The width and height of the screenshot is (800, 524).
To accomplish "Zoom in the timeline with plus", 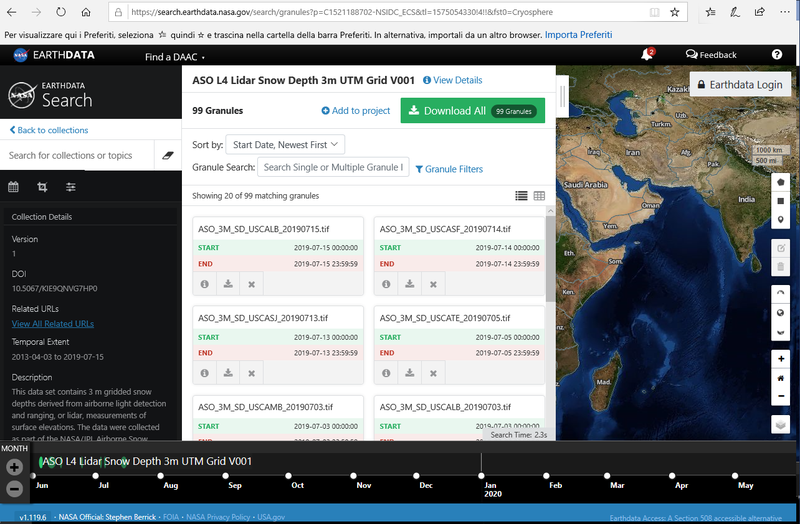I will click(14, 467).
